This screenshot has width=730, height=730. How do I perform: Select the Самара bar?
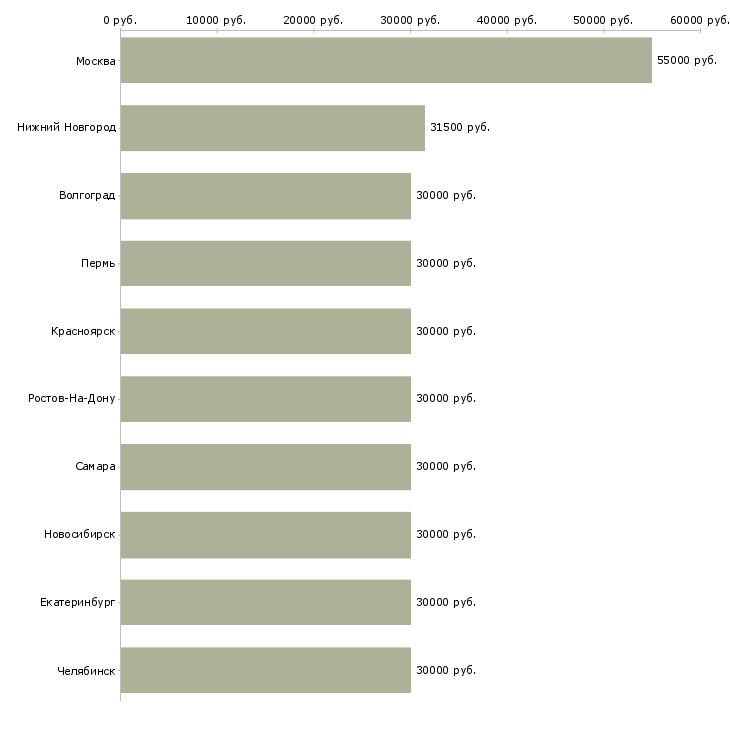tap(265, 466)
